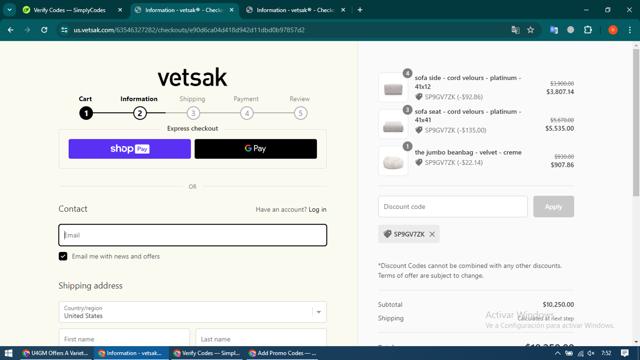640x360 pixels.
Task: Open the Chrome three-dot menu
Action: pyautogui.click(x=630, y=30)
